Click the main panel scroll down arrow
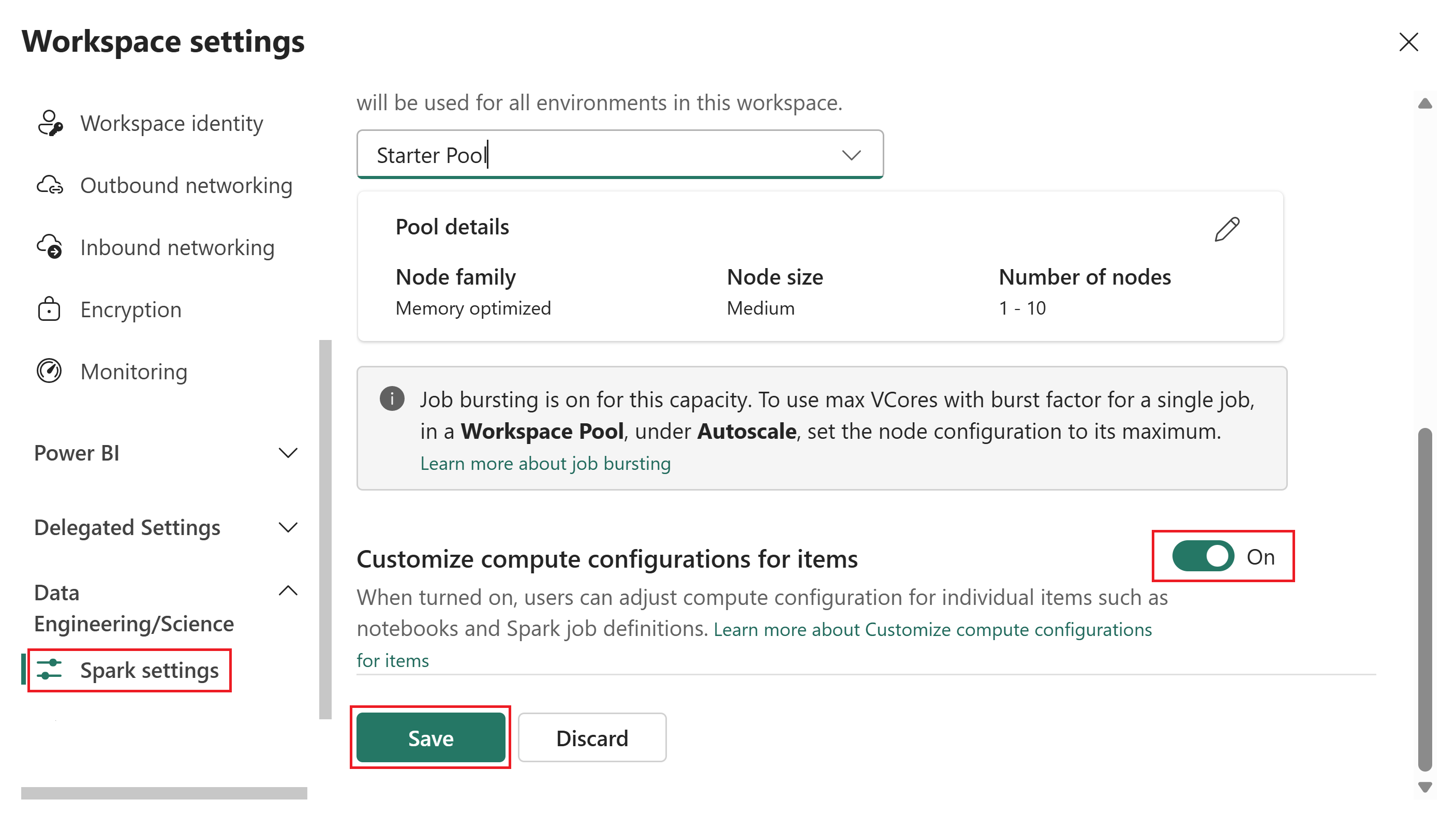This screenshot has width=1456, height=829. 1424,787
